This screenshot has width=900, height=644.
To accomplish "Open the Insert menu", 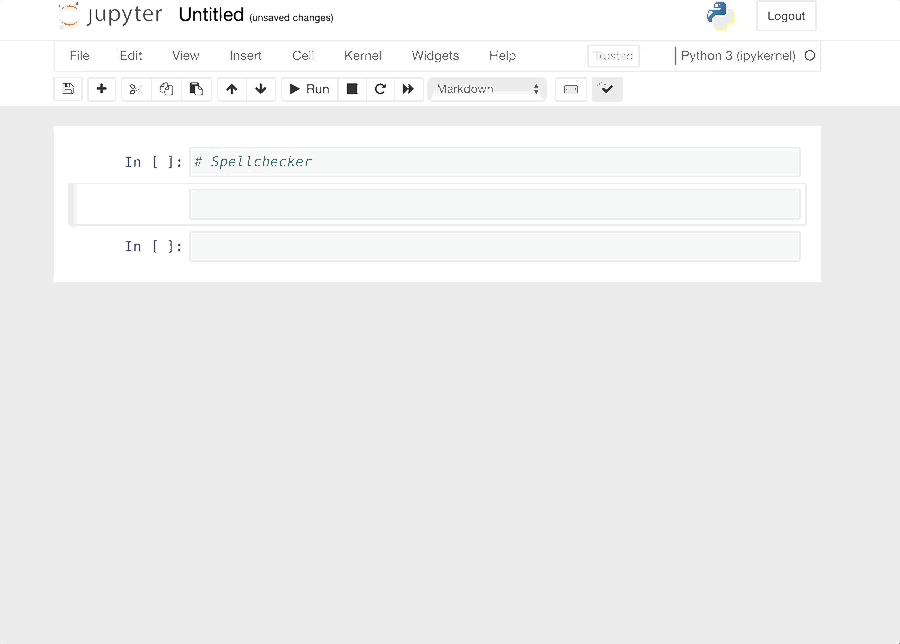I will tap(246, 56).
